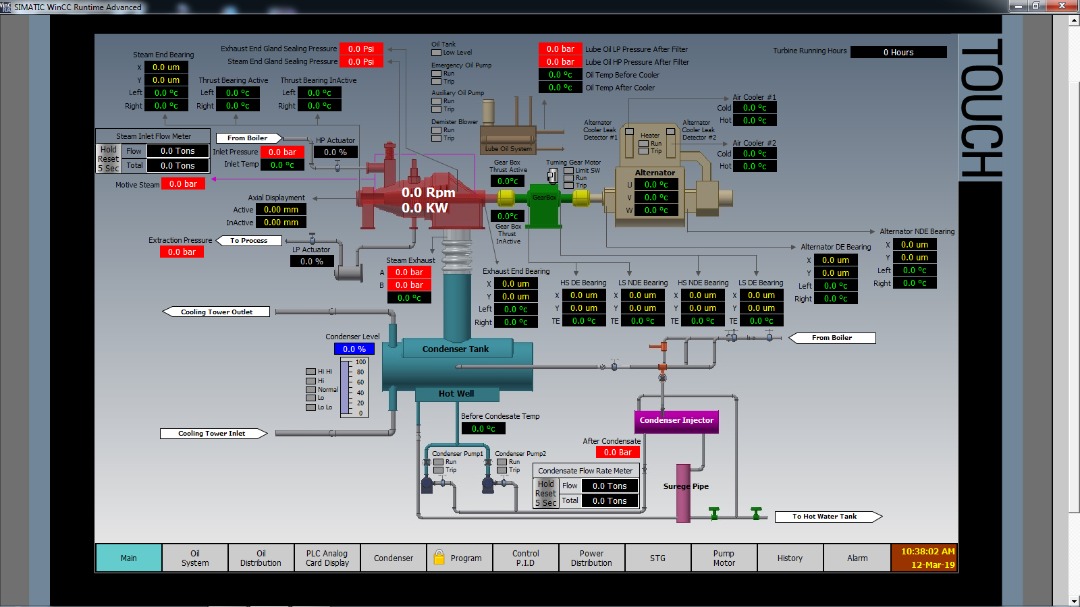Open the Oil System screen
This screenshot has height=607, width=1080.
click(195, 557)
